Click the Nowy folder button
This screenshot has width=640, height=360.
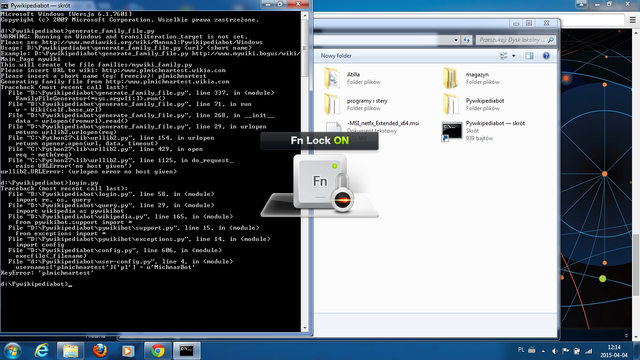point(336,56)
